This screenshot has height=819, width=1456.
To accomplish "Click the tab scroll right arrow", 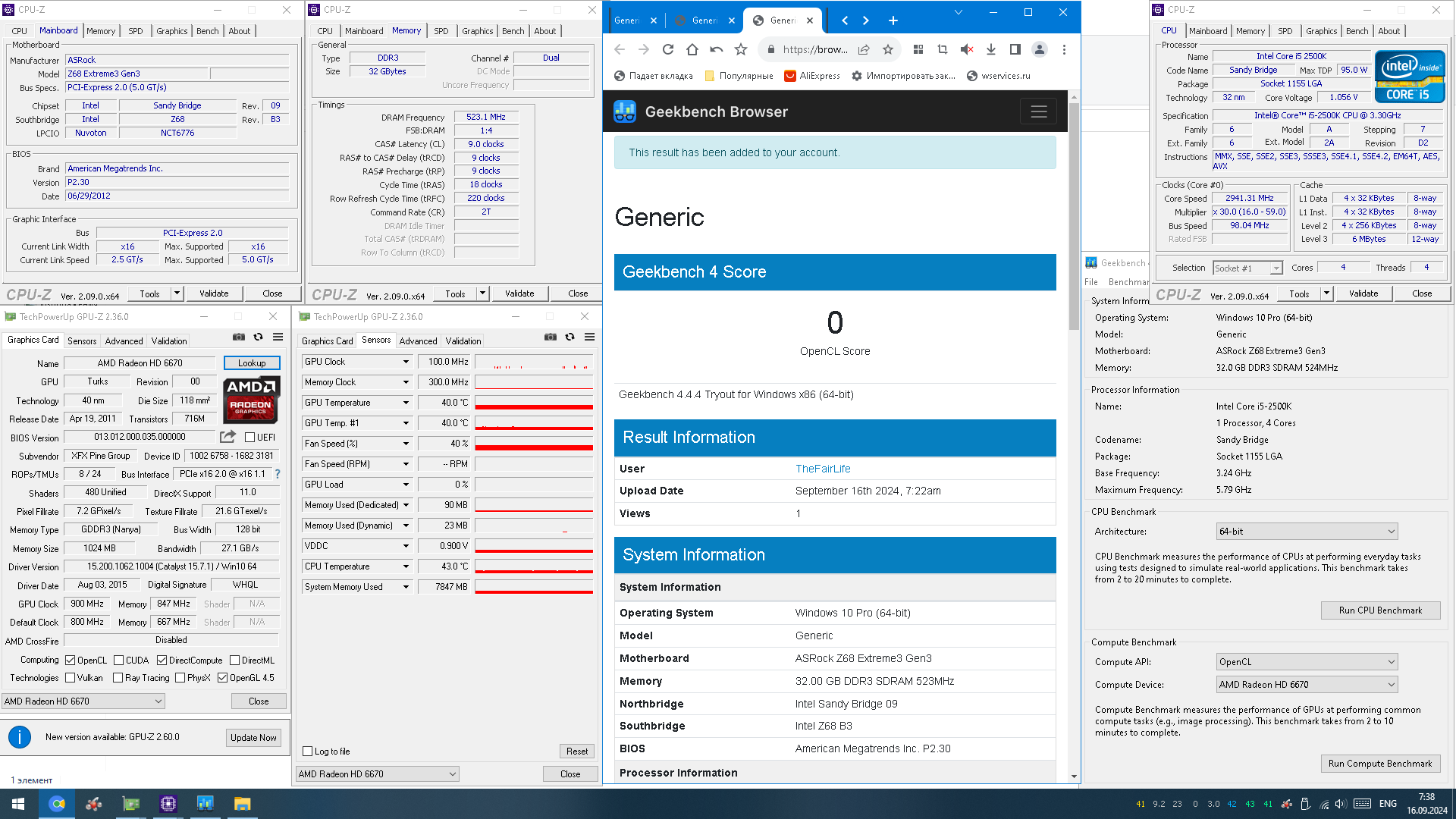I will click(866, 20).
